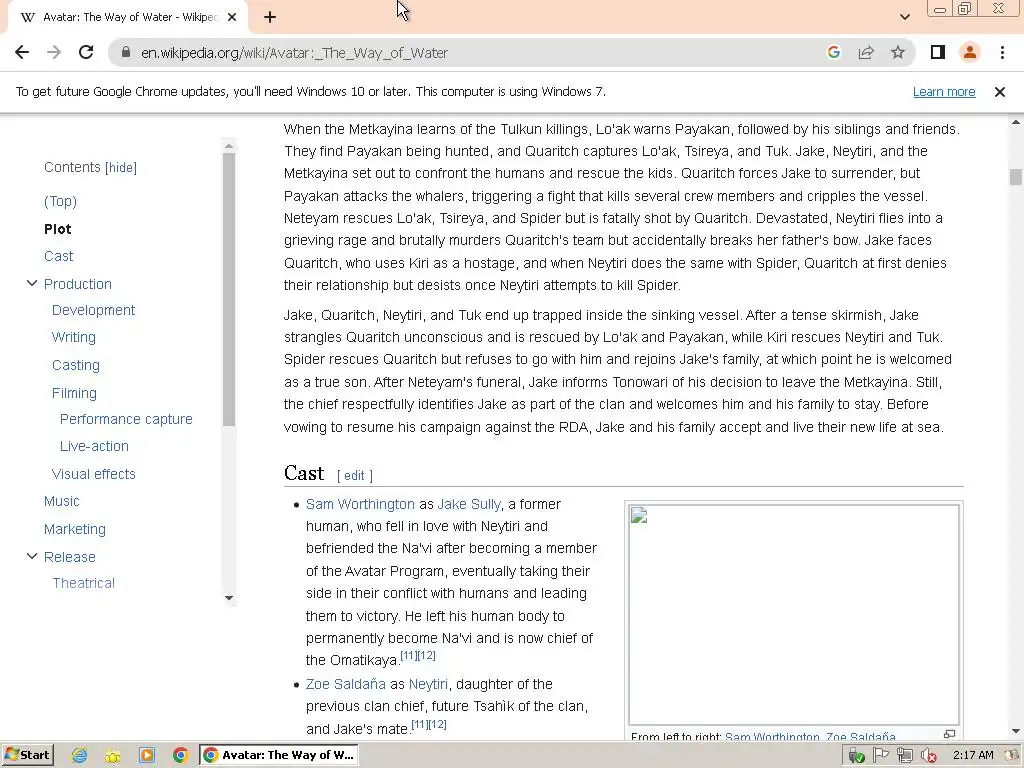Open the Windows Start menu

coord(27,755)
